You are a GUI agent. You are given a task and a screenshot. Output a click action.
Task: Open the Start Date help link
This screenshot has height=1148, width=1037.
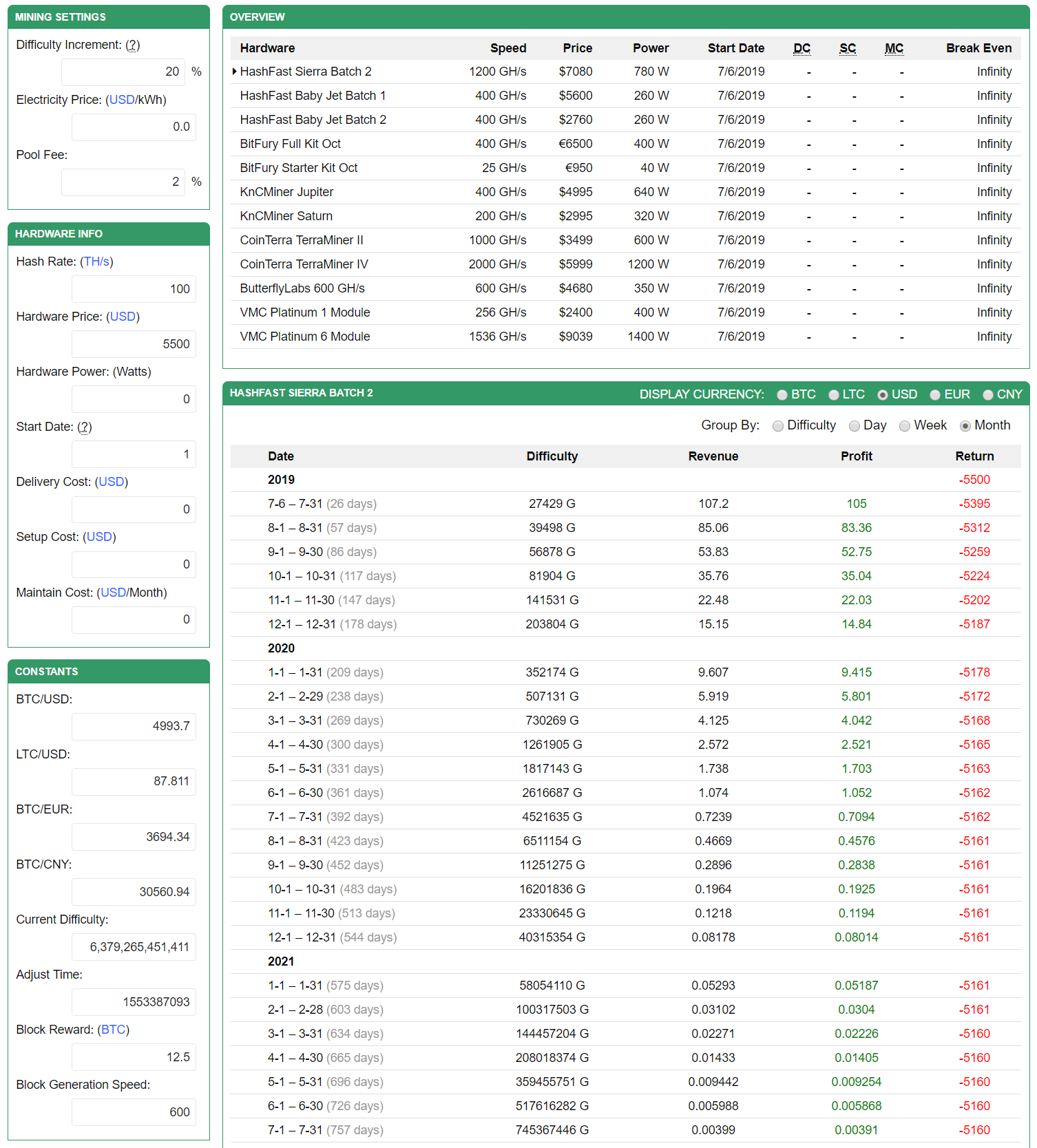tap(85, 427)
